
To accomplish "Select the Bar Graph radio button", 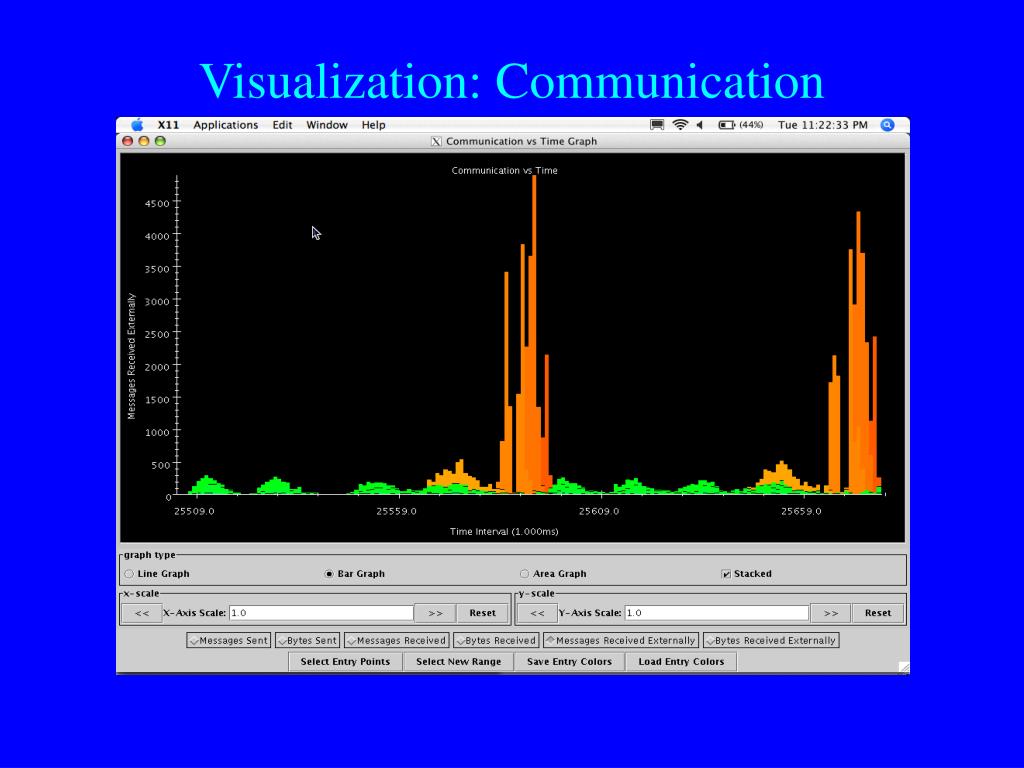I will [328, 573].
